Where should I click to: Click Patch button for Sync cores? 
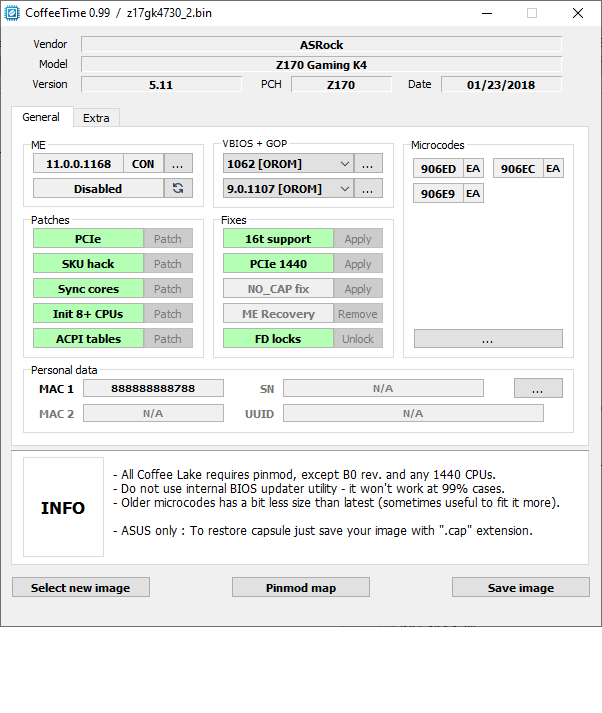(168, 288)
